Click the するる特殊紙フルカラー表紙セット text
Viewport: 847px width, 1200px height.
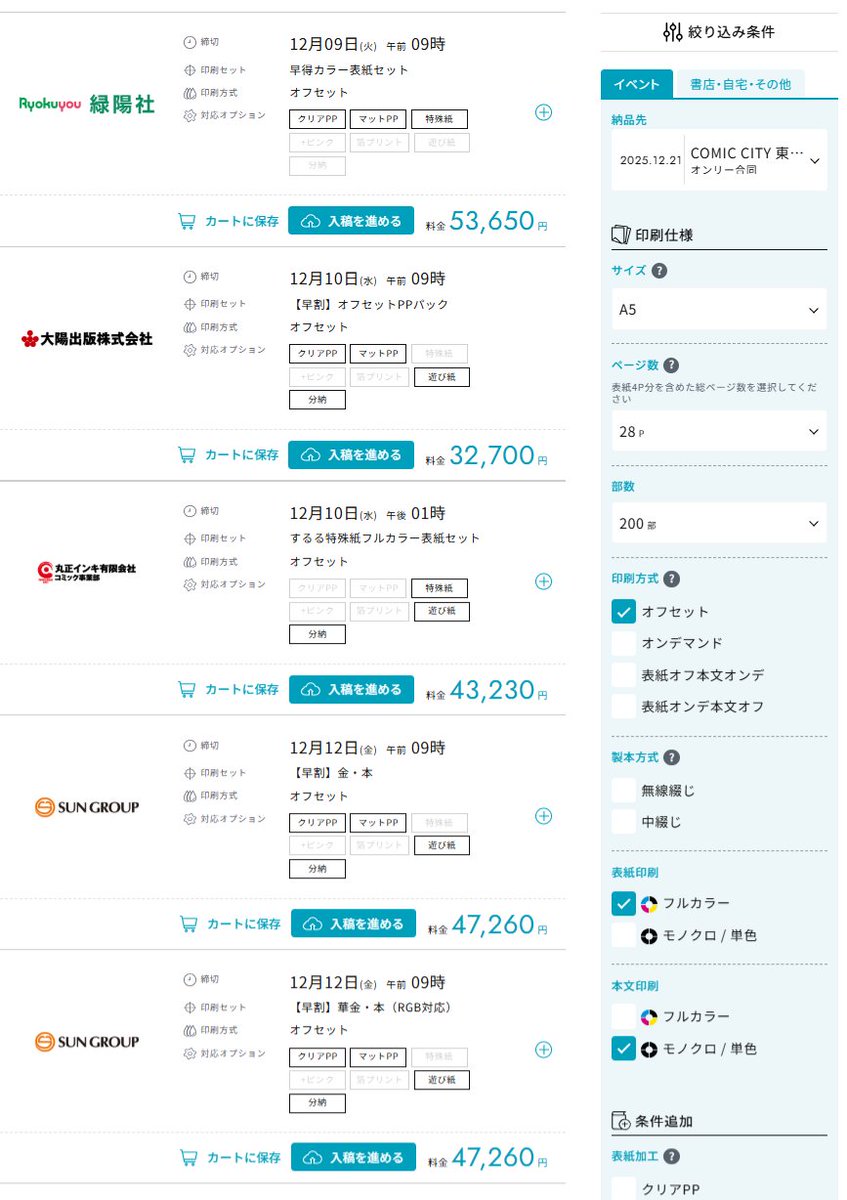click(x=385, y=538)
